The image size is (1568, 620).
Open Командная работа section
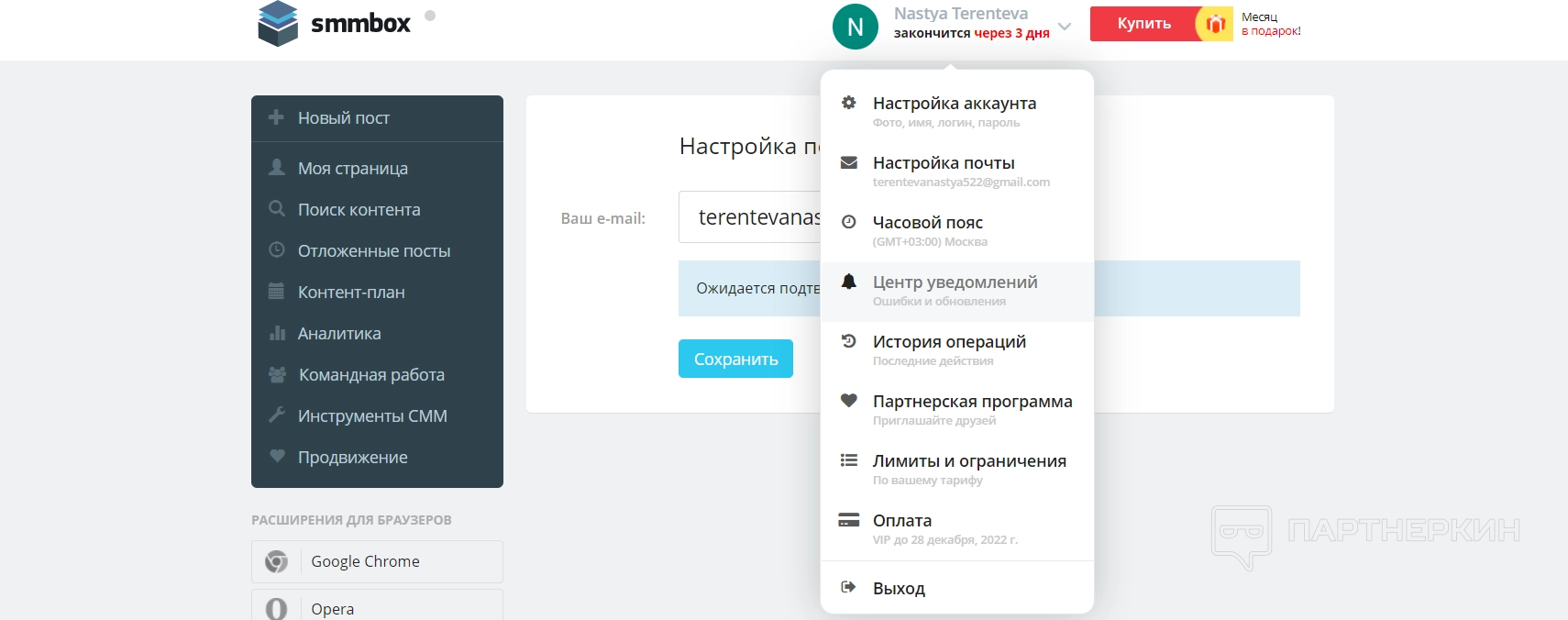[x=377, y=374]
